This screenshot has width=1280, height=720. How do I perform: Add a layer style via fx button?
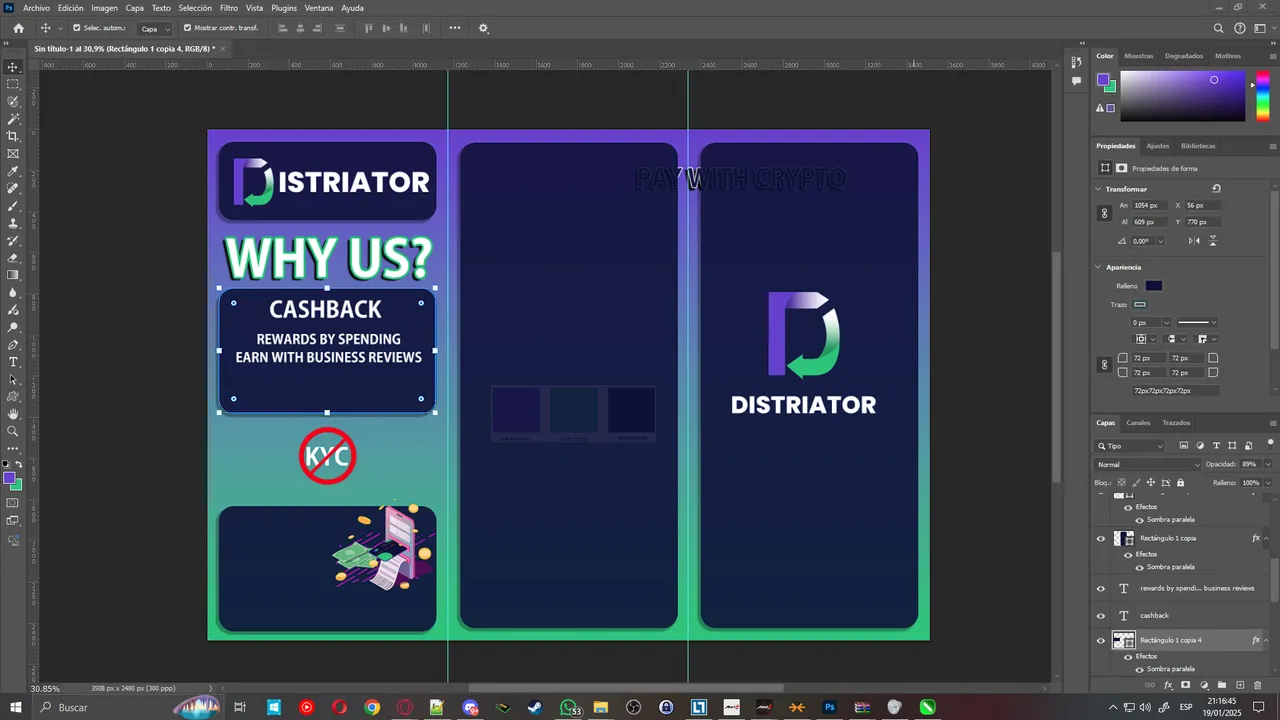pos(1168,685)
